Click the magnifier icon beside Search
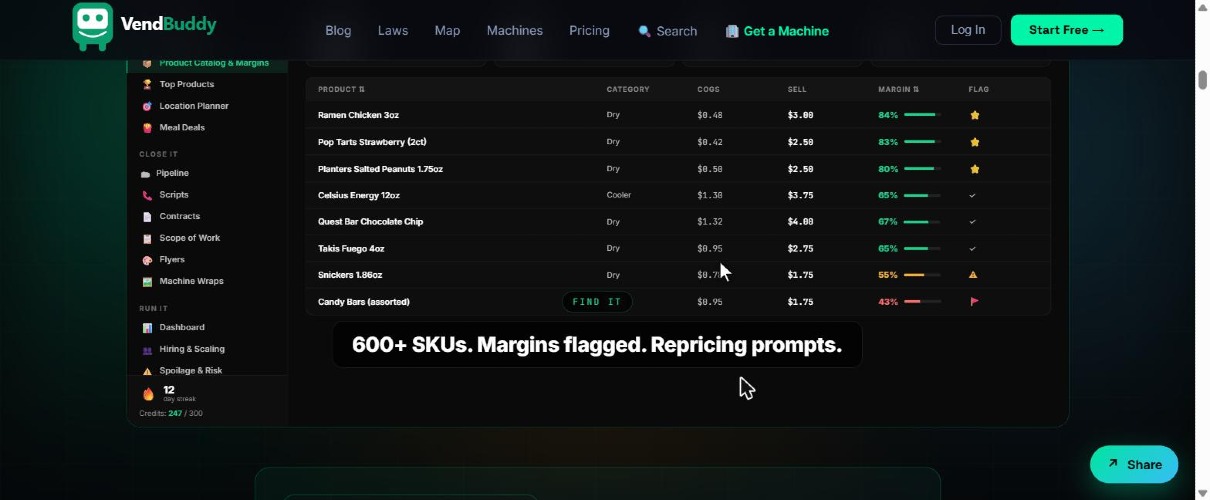This screenshot has width=1210, height=500. point(644,31)
